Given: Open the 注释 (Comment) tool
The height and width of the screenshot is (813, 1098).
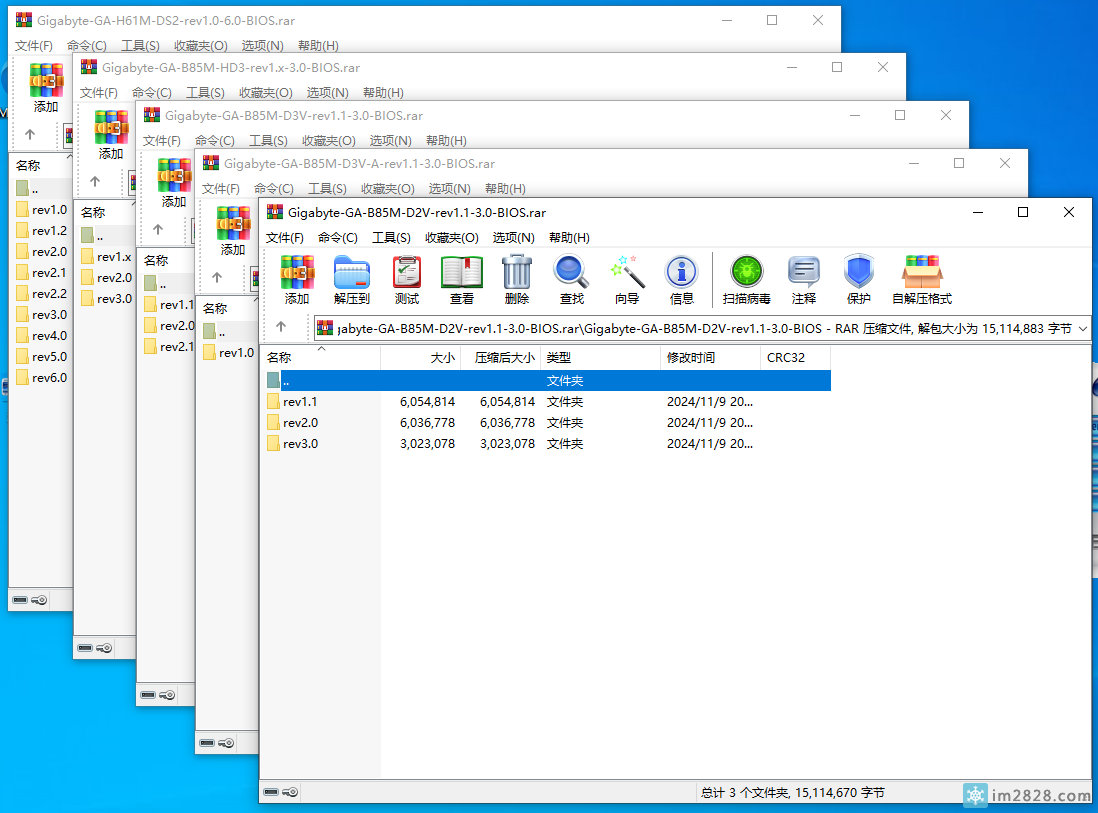Looking at the screenshot, I should point(804,279).
